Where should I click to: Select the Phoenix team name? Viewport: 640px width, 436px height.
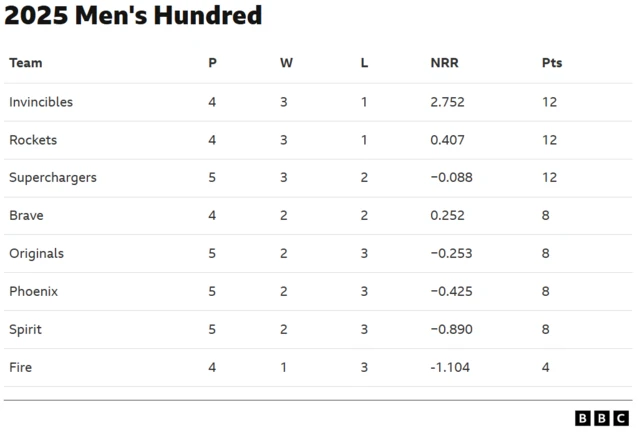tap(33, 291)
